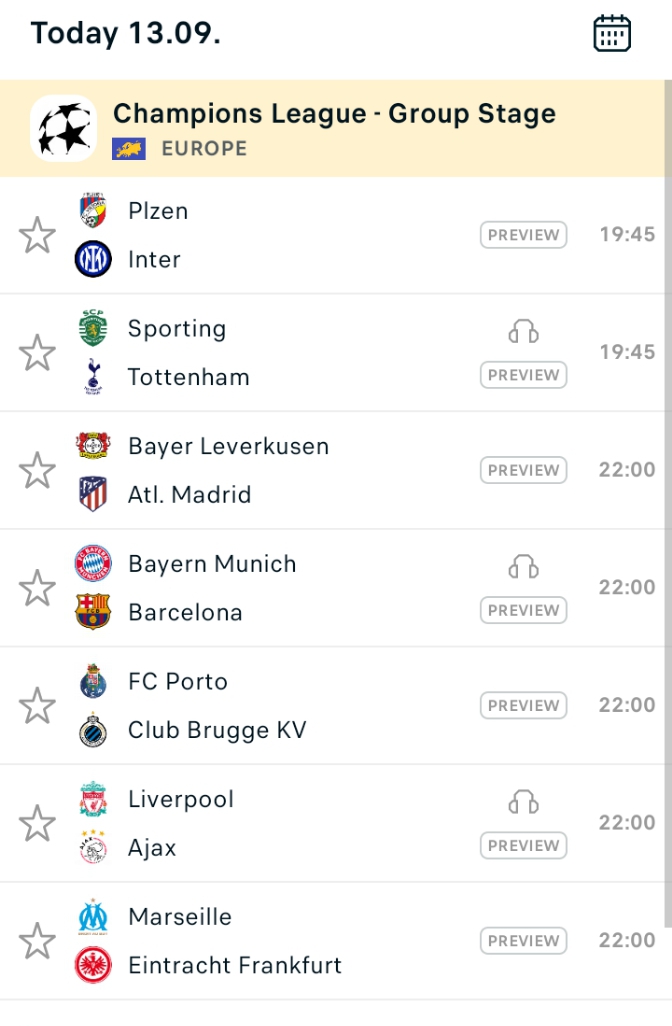Open PREVIEW for Plzen vs Inter

[x=523, y=235]
